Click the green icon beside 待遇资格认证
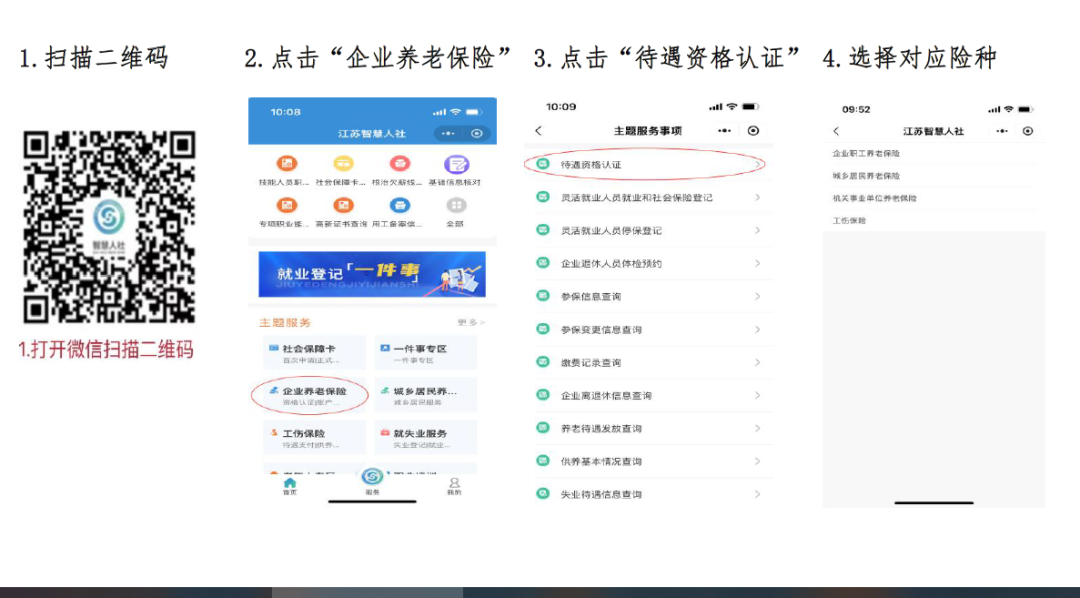 [x=543, y=164]
